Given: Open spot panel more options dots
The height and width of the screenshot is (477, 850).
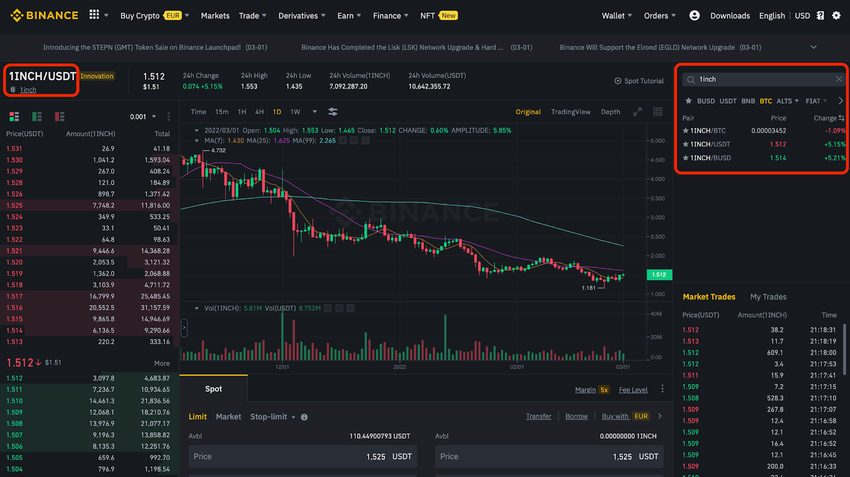Looking at the screenshot, I should click(662, 389).
